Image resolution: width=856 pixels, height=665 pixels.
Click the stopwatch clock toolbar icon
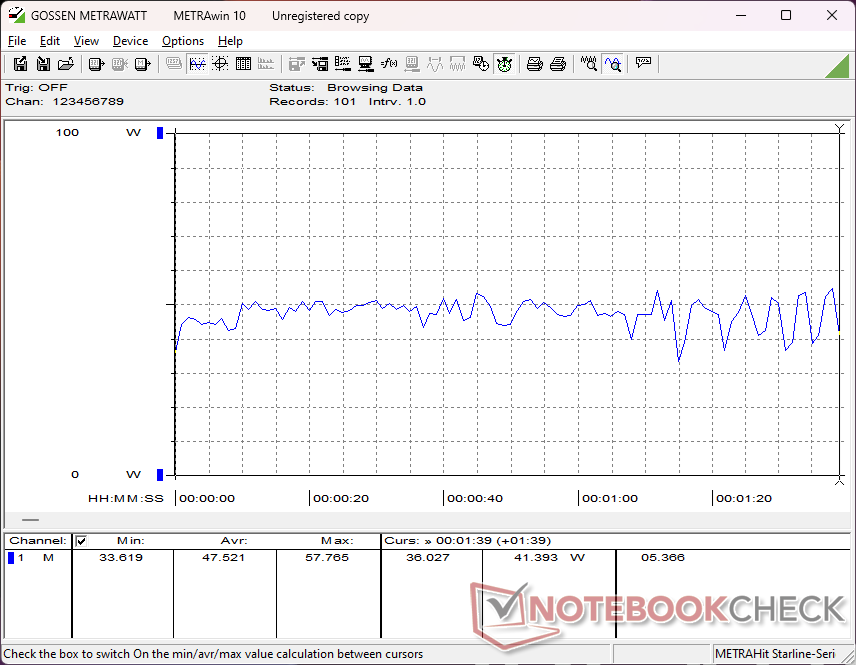click(x=504, y=64)
